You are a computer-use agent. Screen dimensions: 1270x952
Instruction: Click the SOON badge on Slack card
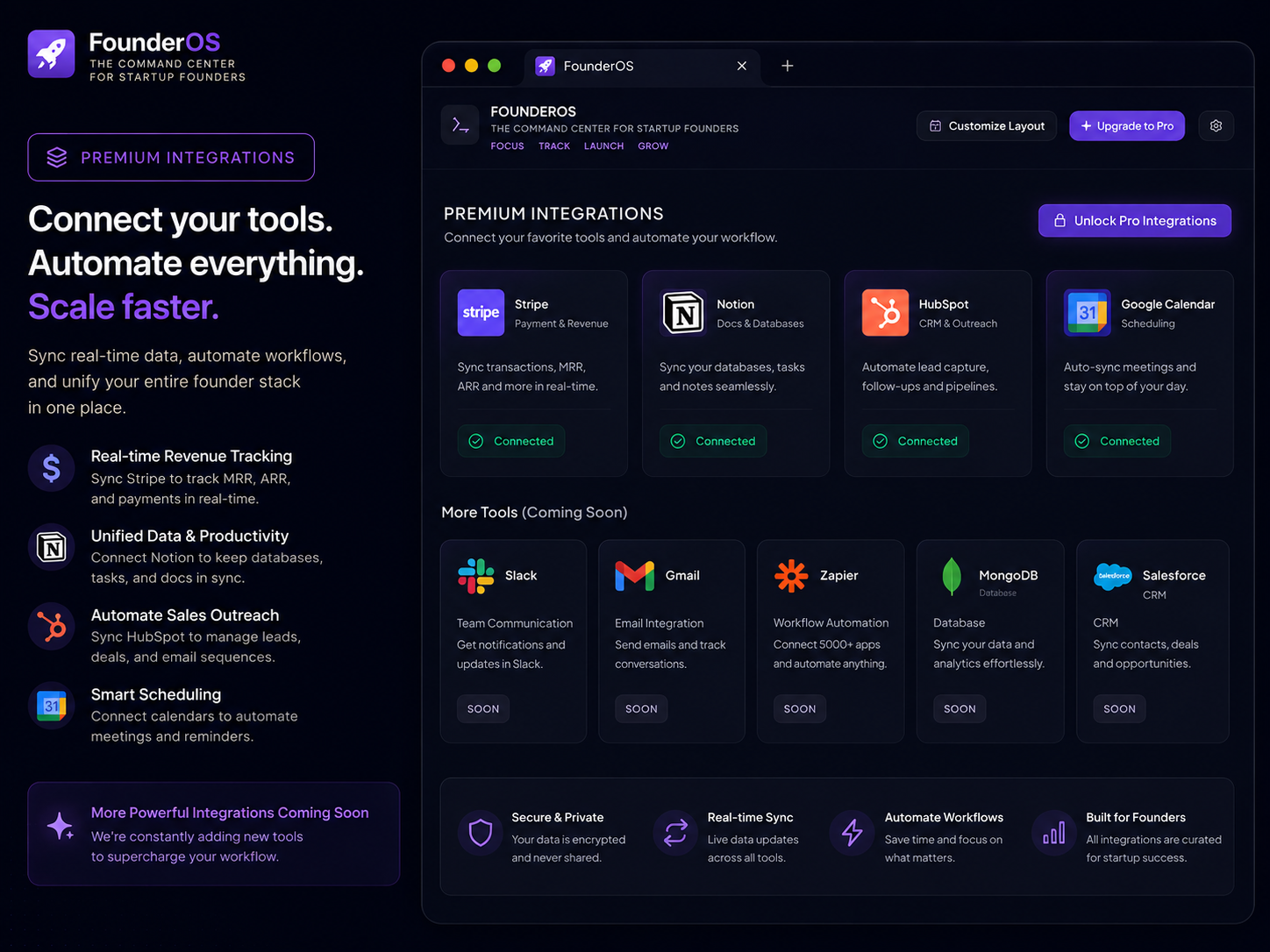coord(483,708)
